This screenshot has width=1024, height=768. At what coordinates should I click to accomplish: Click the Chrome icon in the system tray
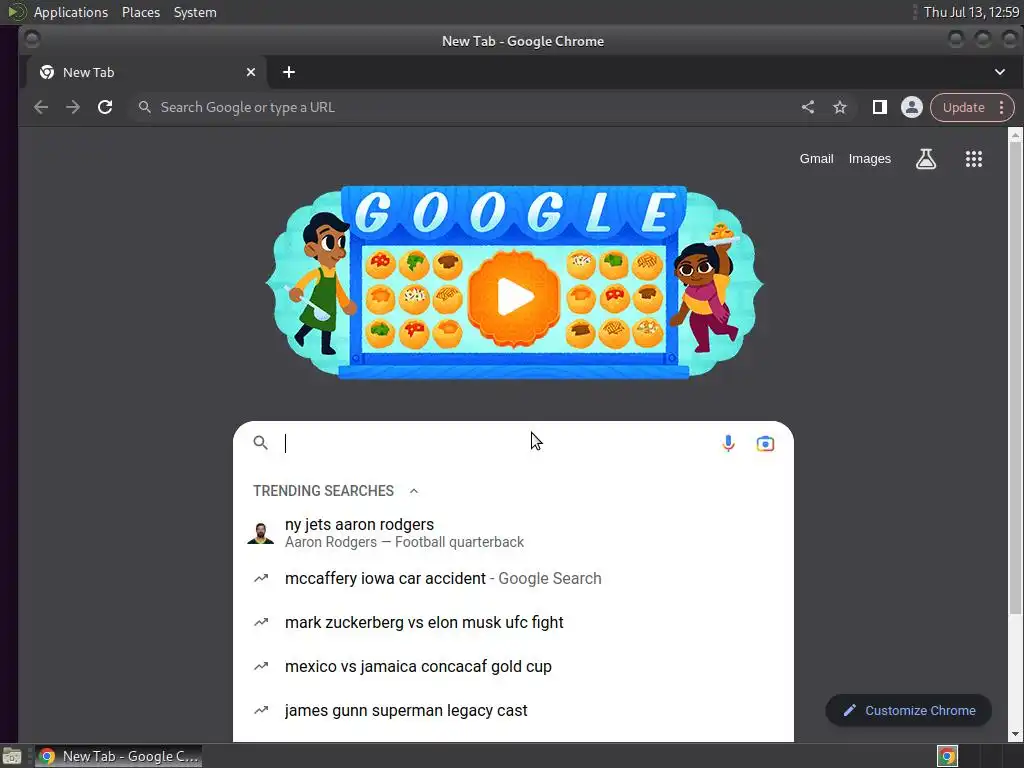coord(947,756)
